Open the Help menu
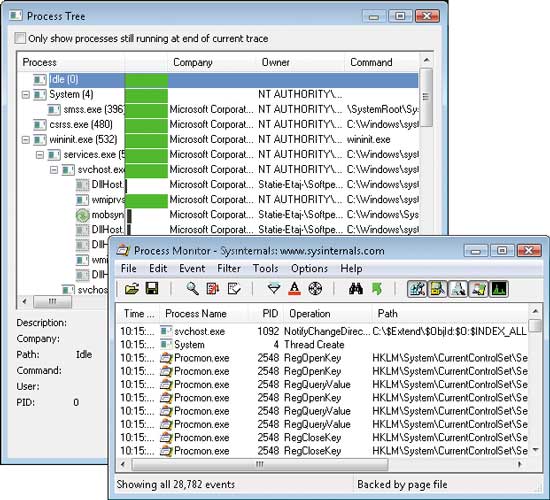Image resolution: width=550 pixels, height=500 pixels. [x=351, y=268]
